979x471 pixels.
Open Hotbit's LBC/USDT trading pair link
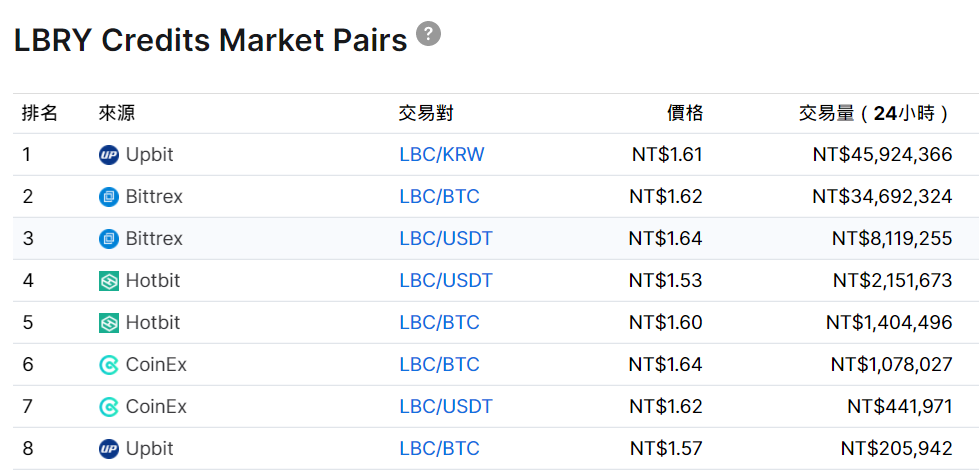pos(446,281)
